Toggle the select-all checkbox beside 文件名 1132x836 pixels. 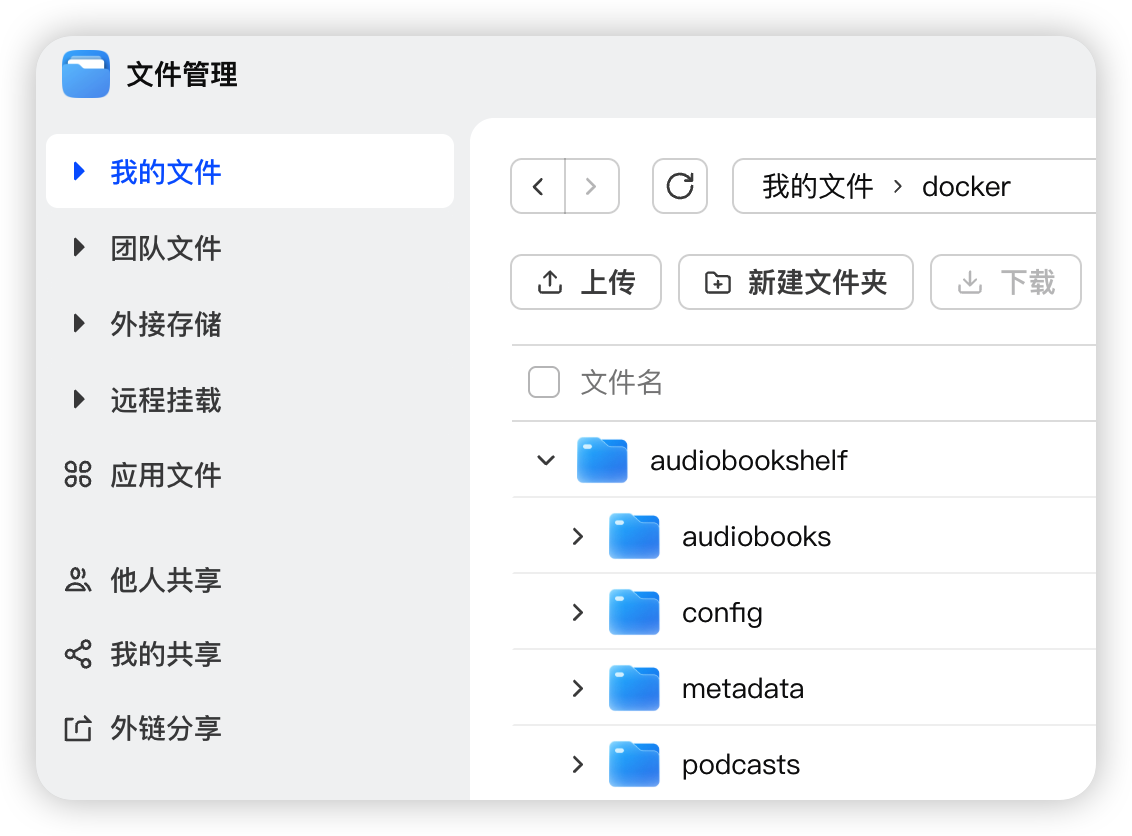(x=544, y=382)
